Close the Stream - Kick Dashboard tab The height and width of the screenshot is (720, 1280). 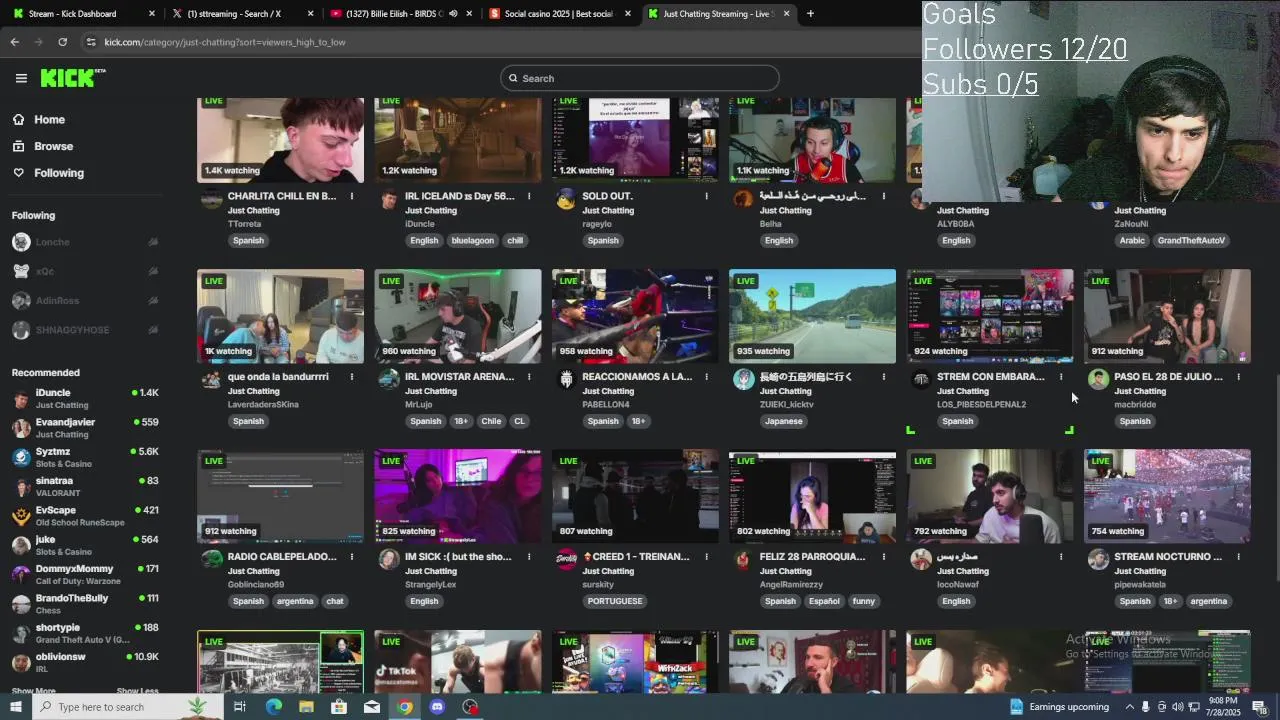tap(152, 14)
